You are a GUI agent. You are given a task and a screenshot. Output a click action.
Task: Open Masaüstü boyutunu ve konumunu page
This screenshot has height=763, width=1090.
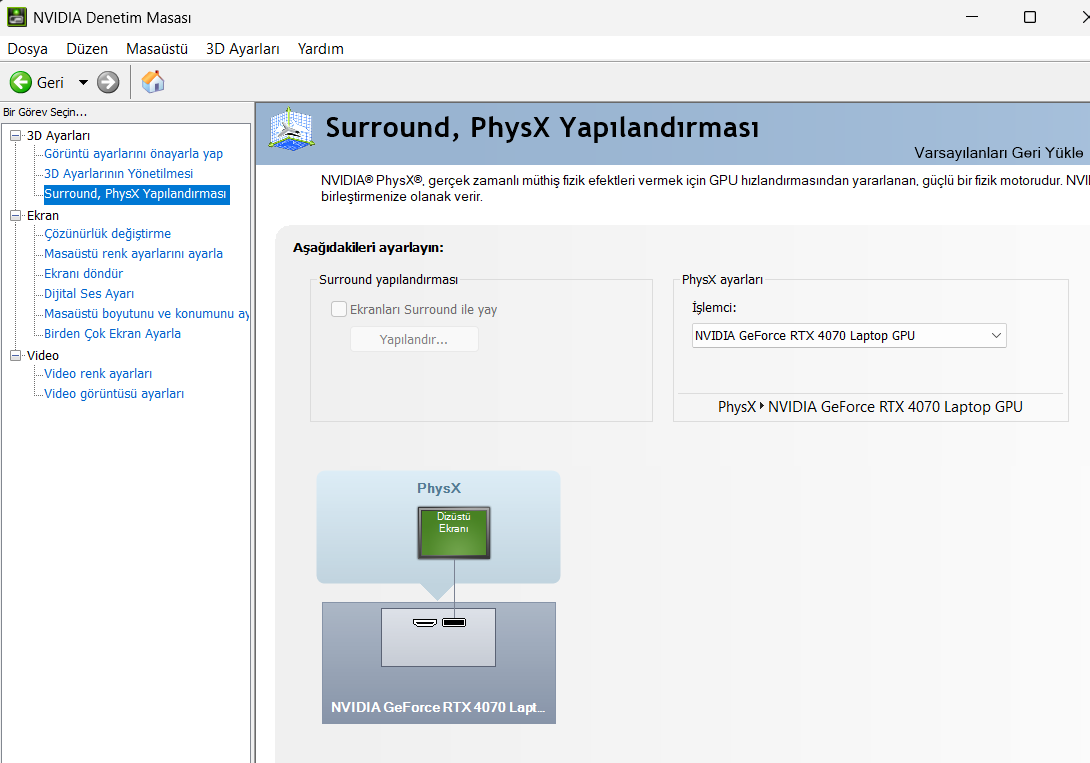click(146, 313)
